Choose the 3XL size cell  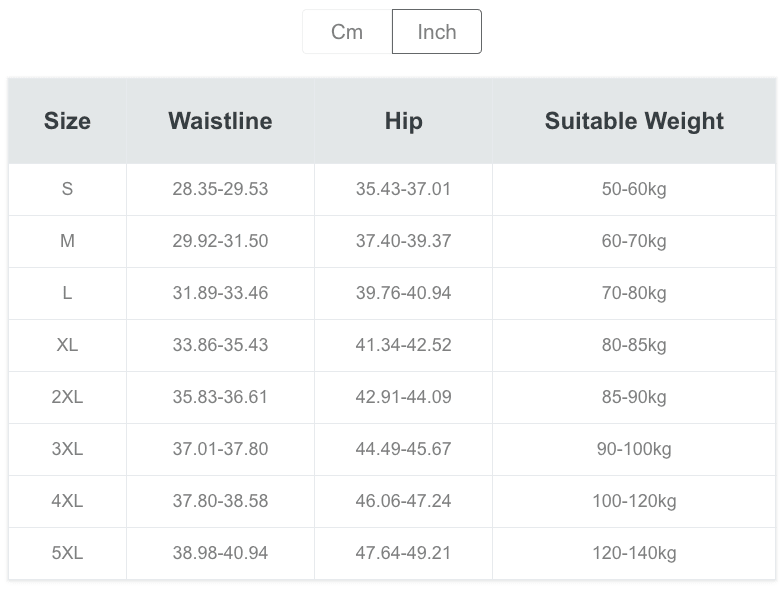(67, 449)
